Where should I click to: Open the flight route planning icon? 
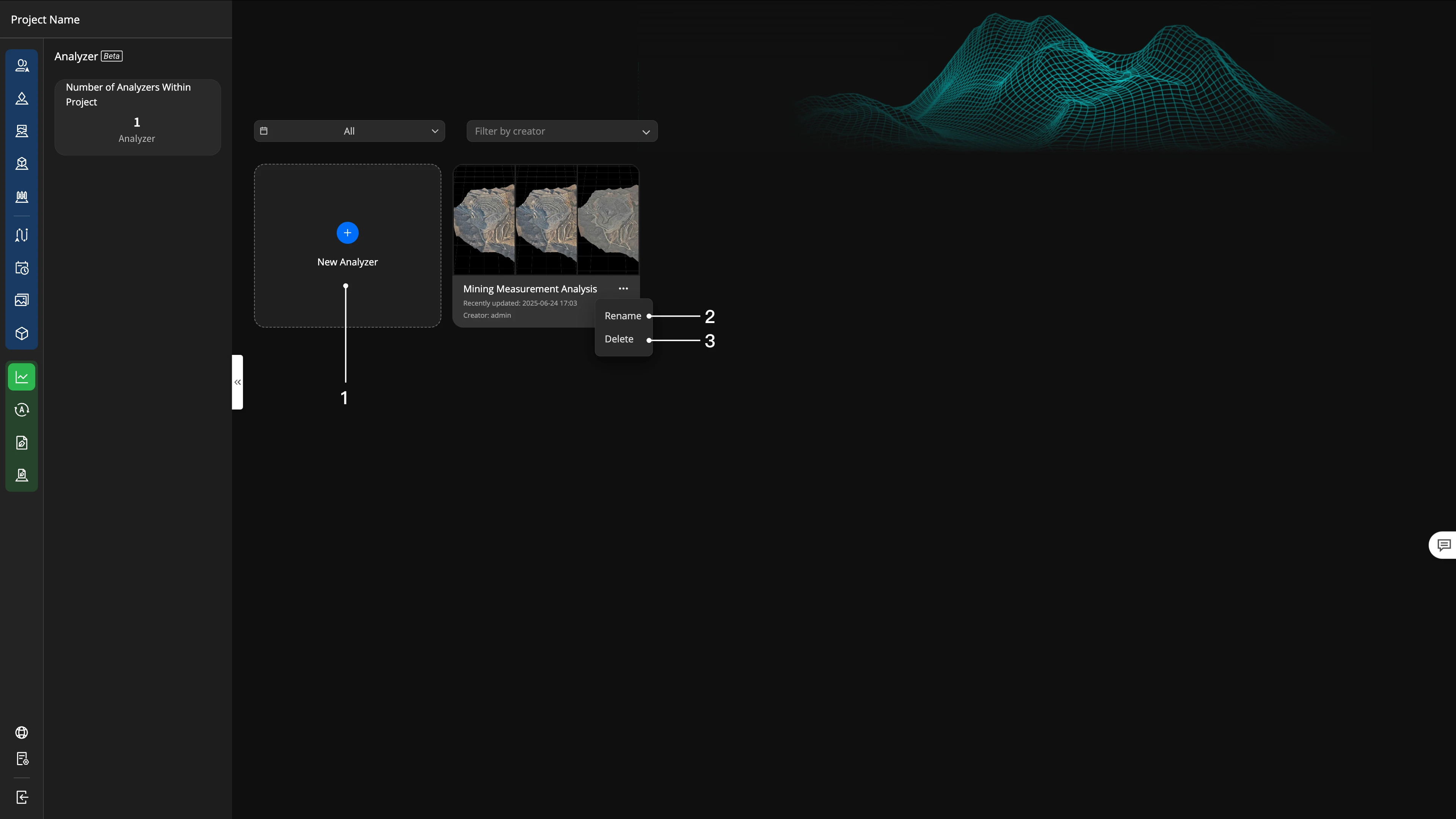tap(22, 235)
